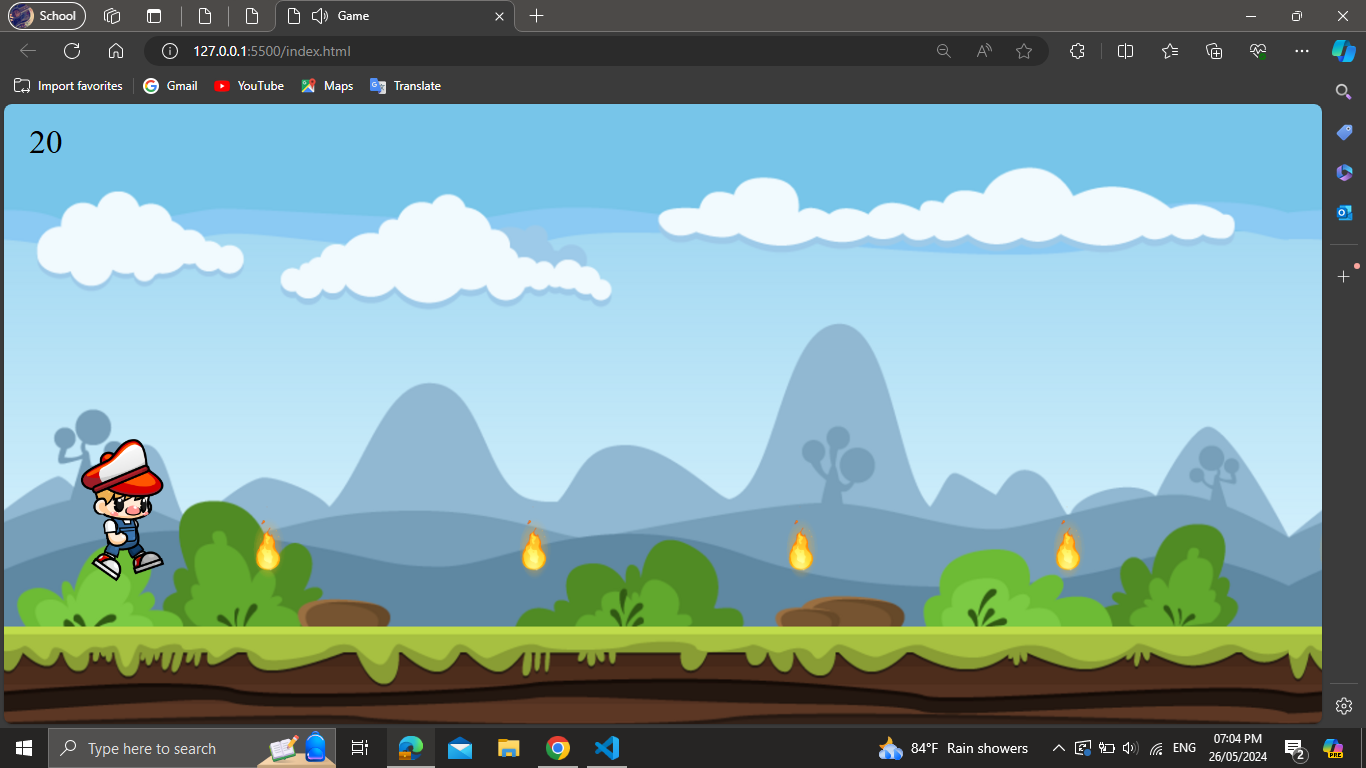Open Task View taskbar icon

click(x=360, y=748)
